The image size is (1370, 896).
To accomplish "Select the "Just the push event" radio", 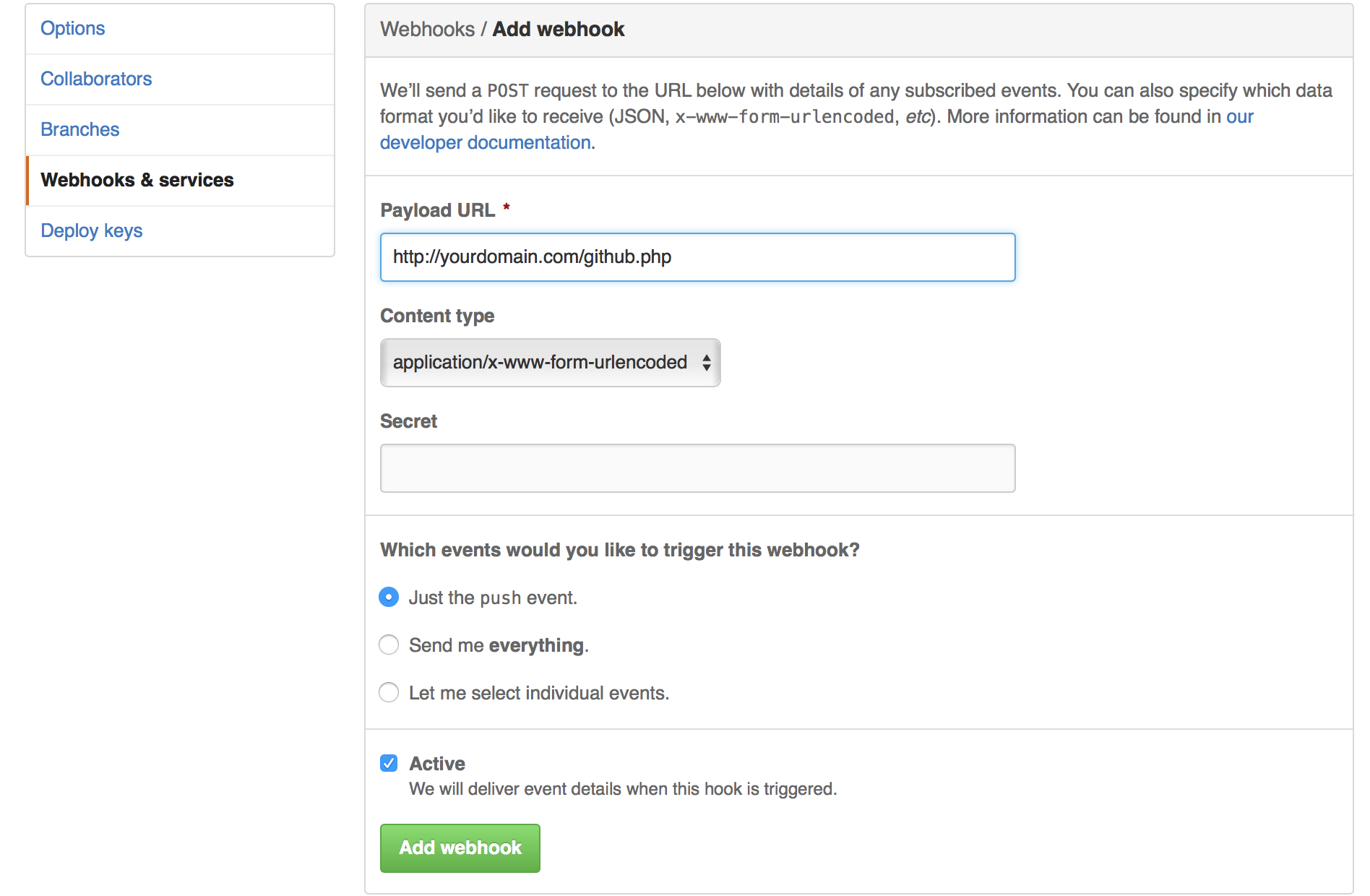I will click(x=389, y=598).
